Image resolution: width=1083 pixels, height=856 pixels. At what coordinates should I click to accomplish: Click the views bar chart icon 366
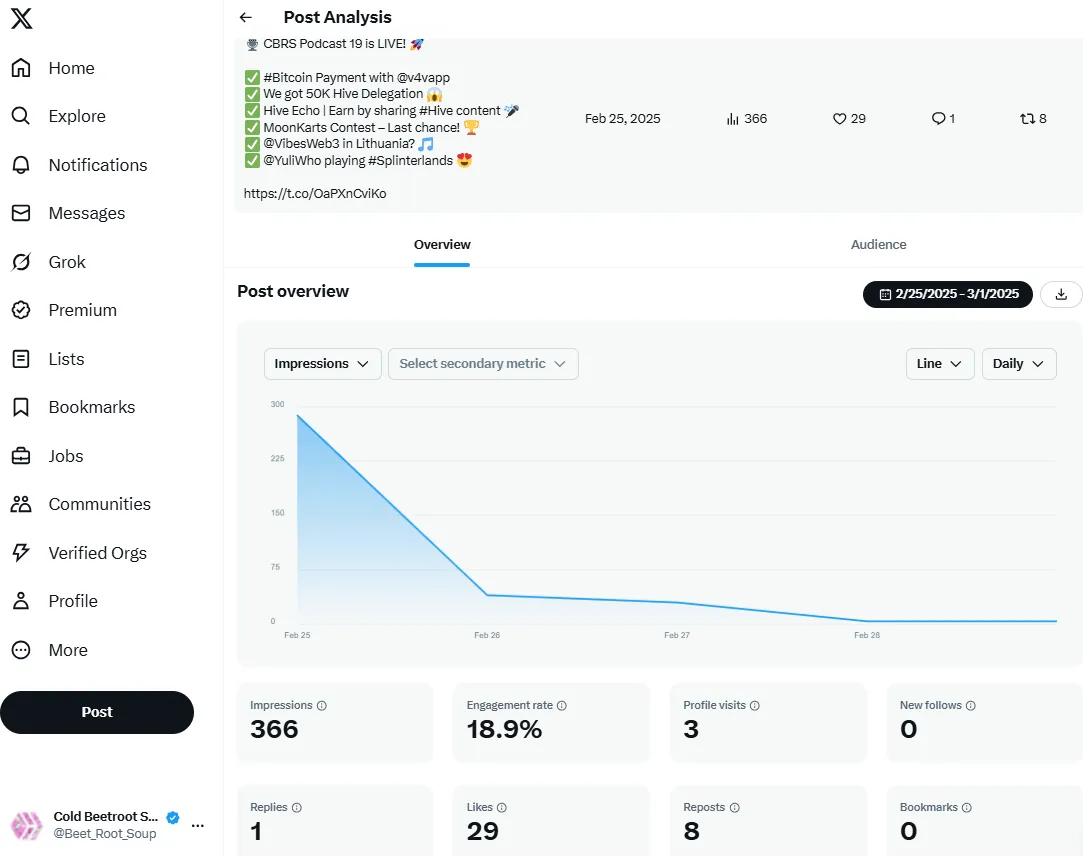pos(733,119)
